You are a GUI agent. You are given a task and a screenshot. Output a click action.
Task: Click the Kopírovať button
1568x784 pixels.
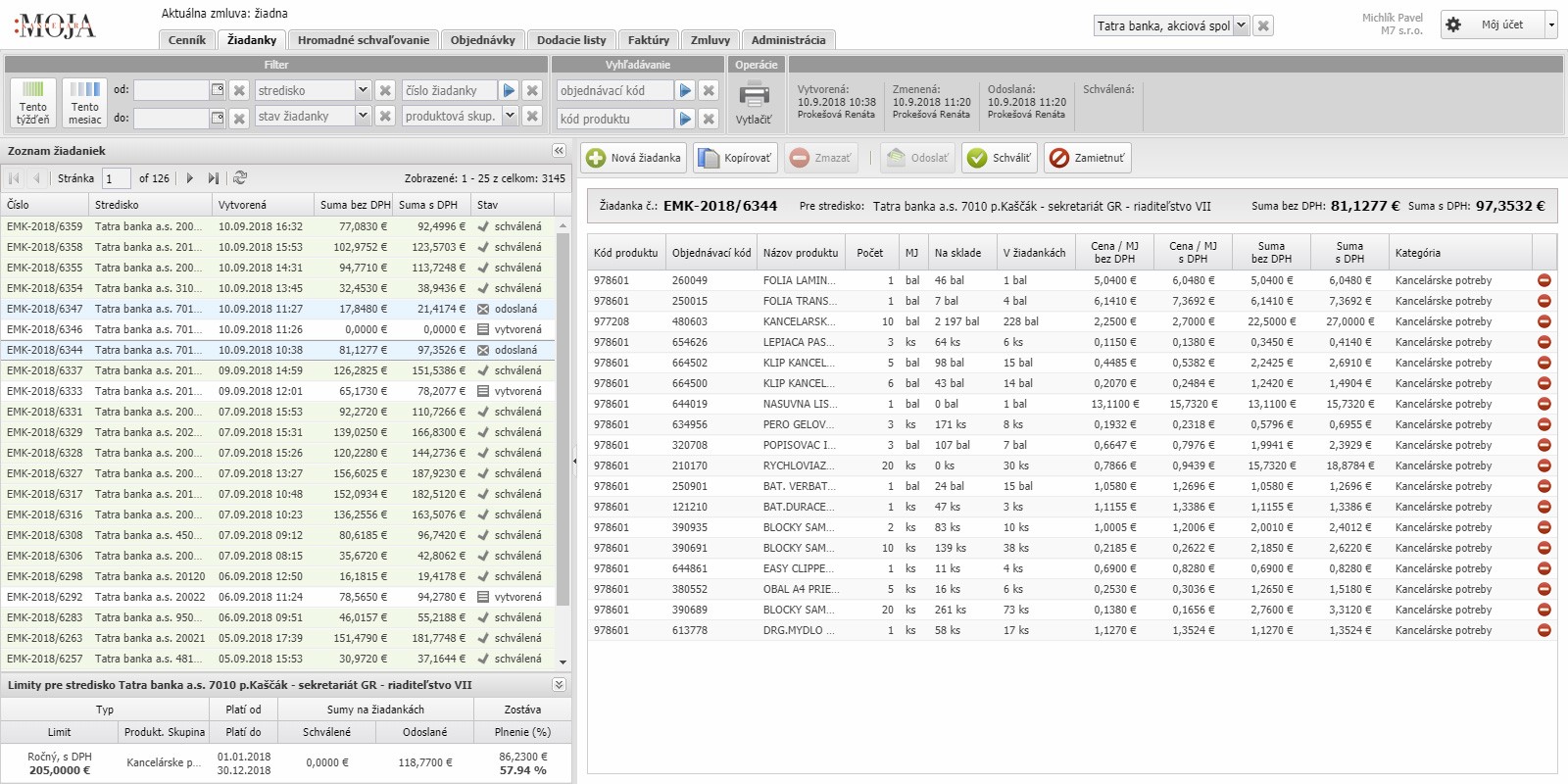[736, 158]
